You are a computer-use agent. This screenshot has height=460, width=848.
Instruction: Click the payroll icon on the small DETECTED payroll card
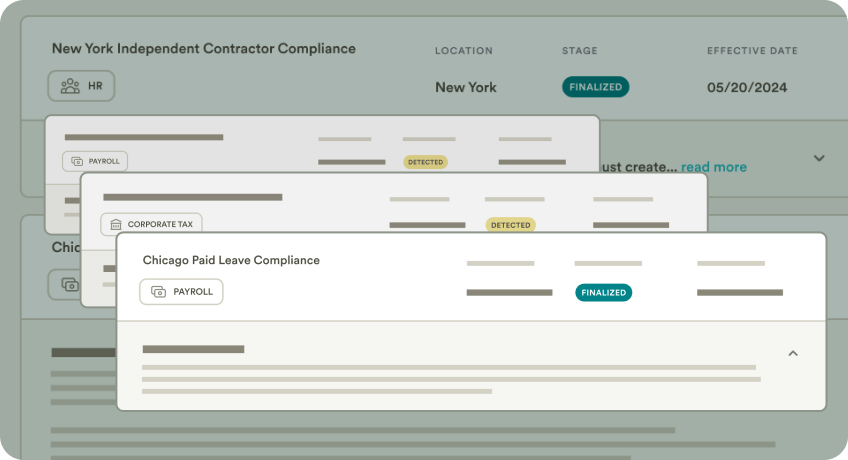[77, 161]
